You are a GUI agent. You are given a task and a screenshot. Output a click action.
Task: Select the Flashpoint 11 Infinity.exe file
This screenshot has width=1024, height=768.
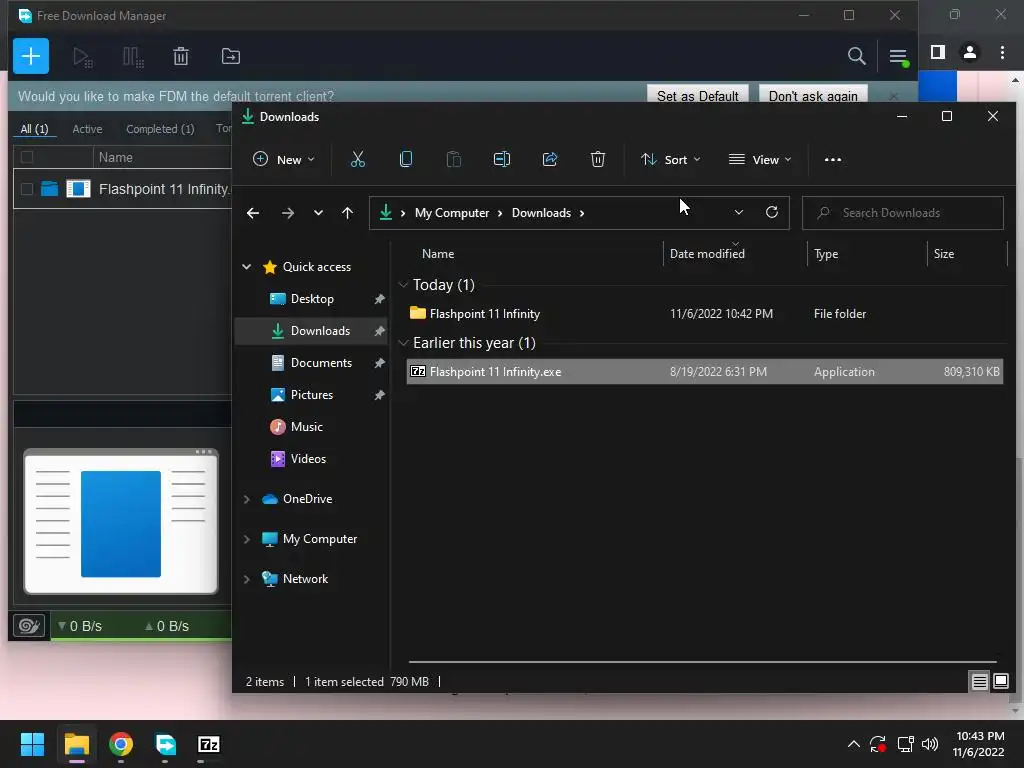(705, 372)
